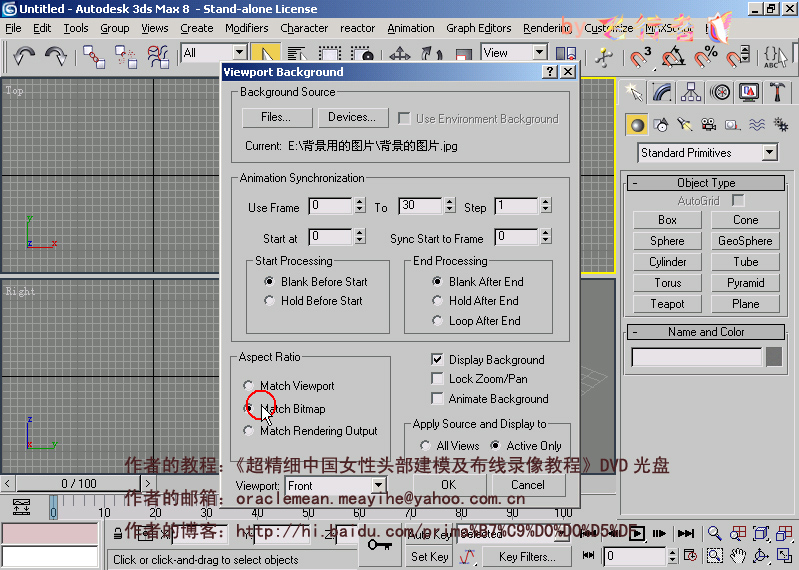
Task: Confirm dialog with OK button
Action: (449, 484)
